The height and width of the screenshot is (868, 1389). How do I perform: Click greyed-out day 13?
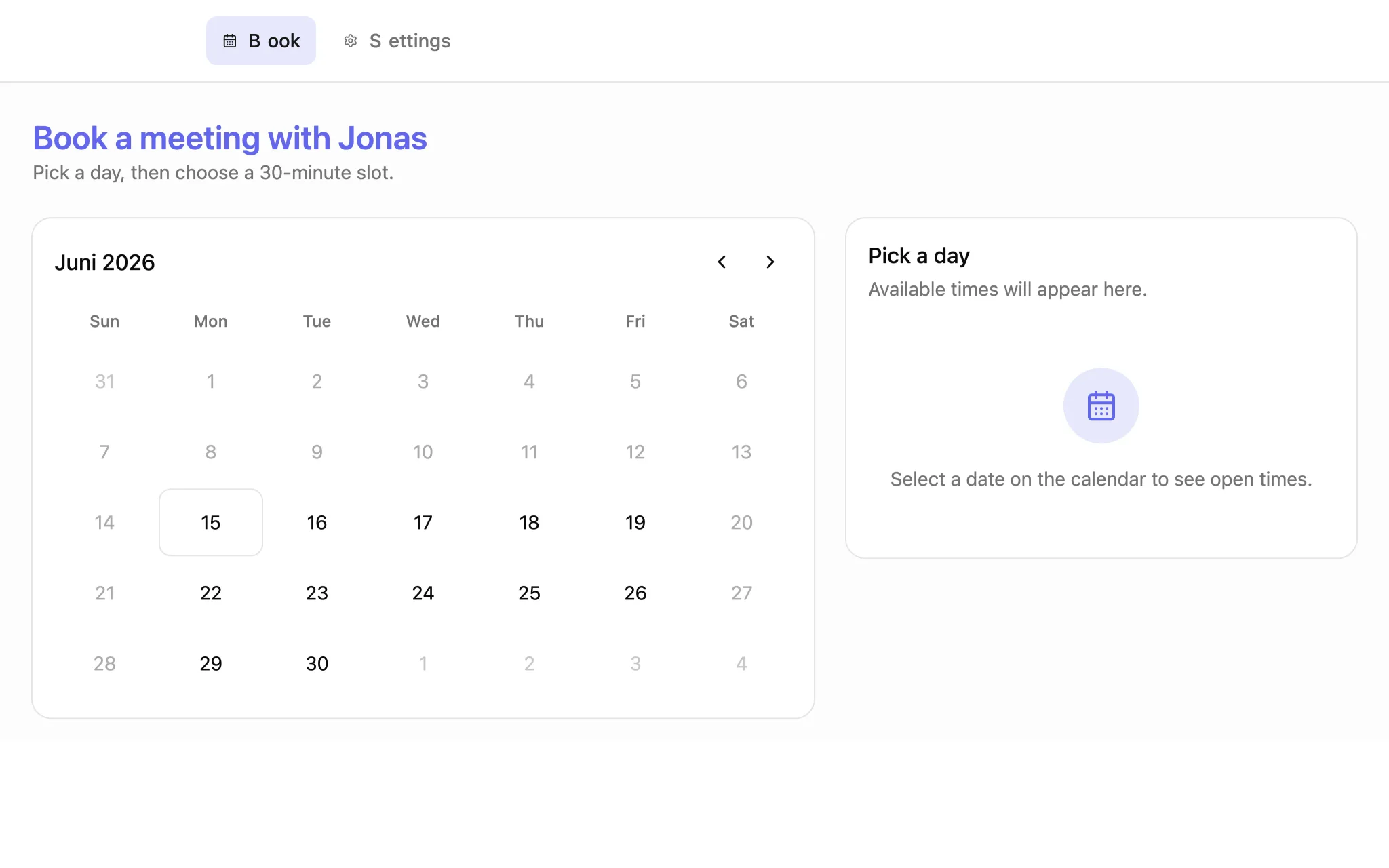(x=741, y=452)
